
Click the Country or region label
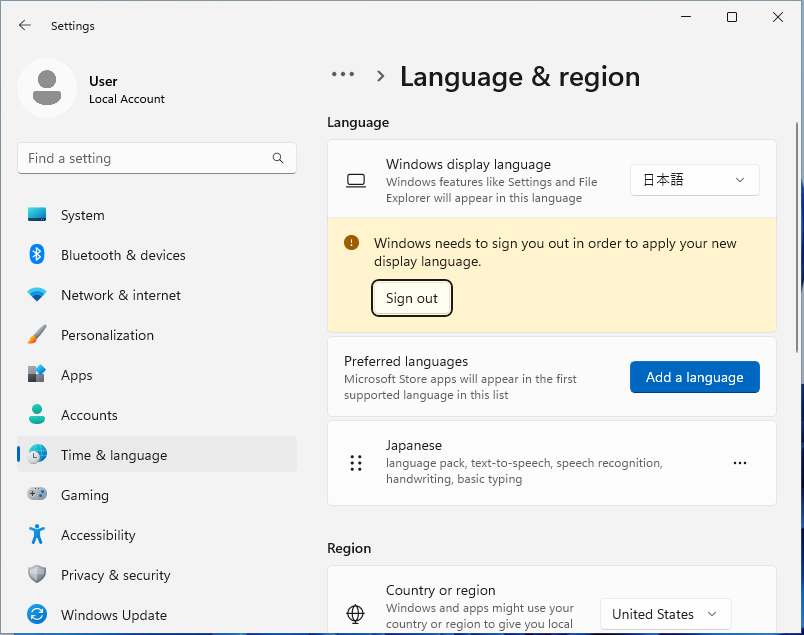pyautogui.click(x=440, y=590)
